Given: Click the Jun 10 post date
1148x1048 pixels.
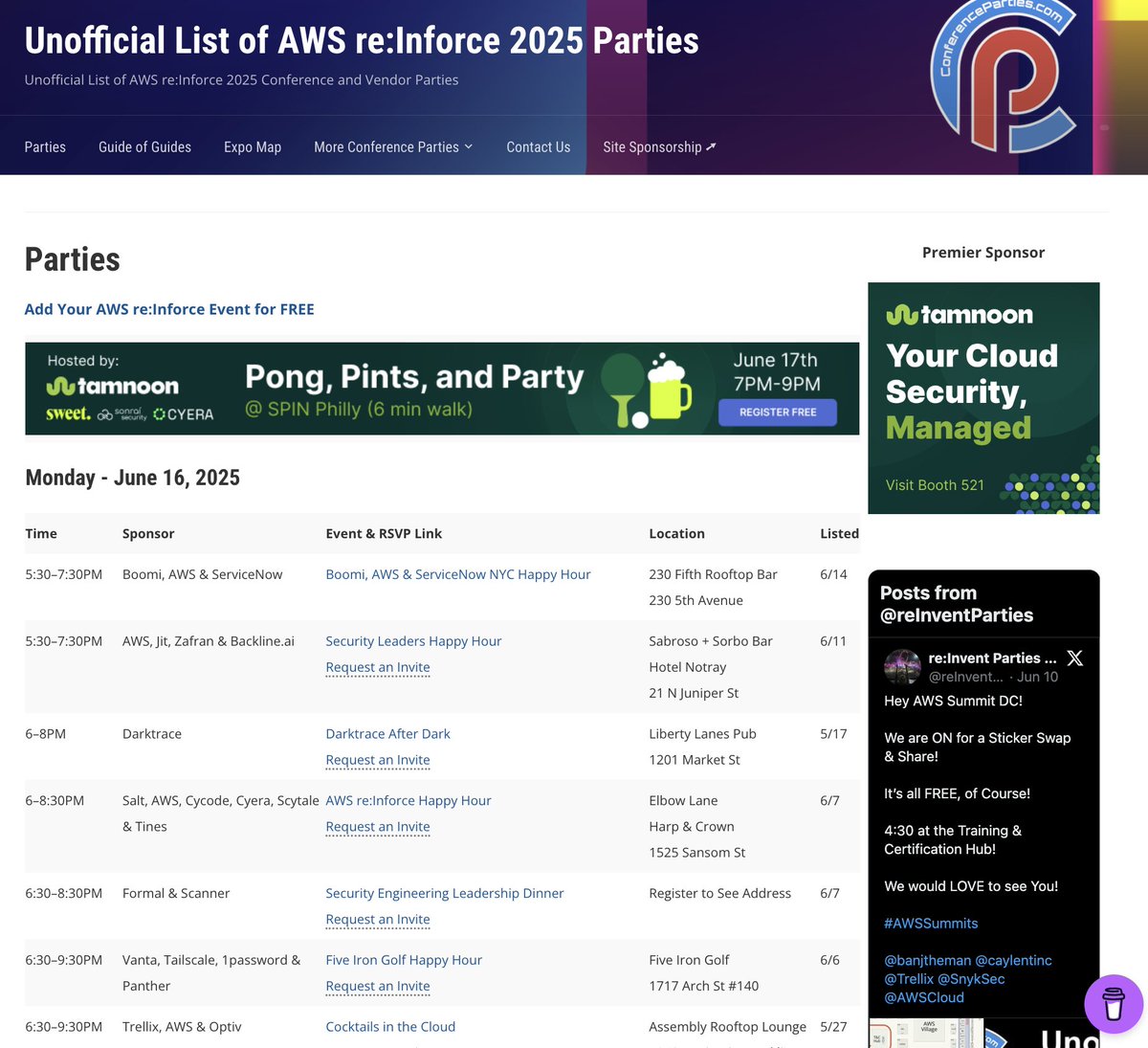Looking at the screenshot, I should click(x=1037, y=677).
